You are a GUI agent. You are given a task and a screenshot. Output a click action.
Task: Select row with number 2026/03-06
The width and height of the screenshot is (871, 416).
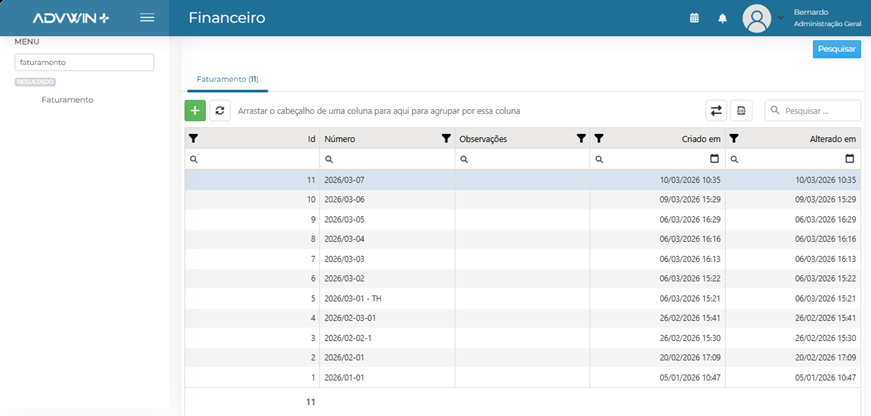click(523, 199)
